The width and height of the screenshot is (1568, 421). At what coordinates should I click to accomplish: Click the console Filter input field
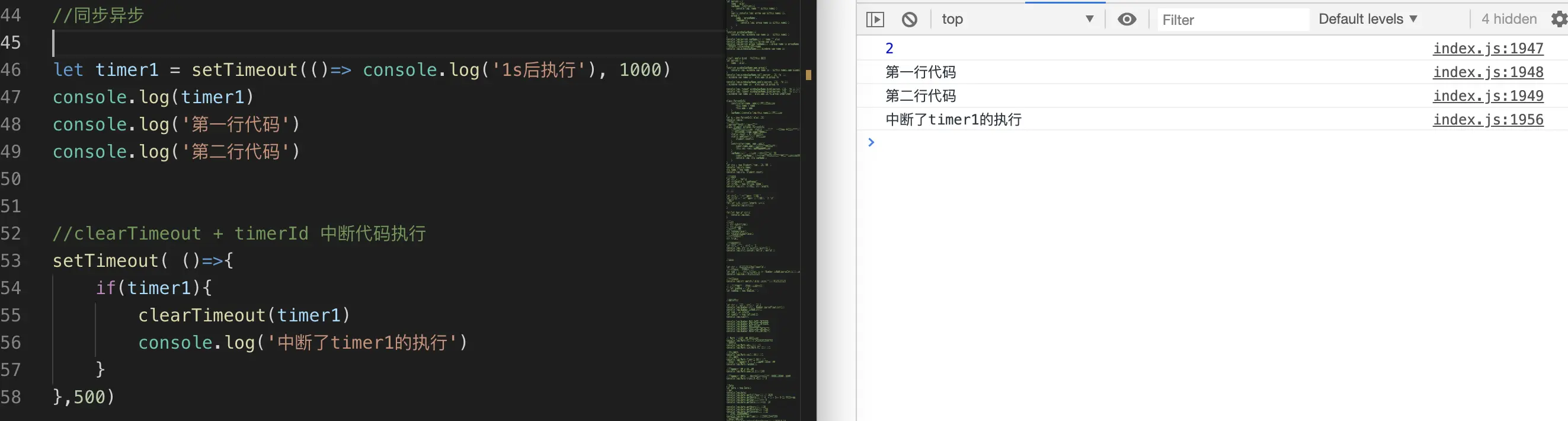1233,20
